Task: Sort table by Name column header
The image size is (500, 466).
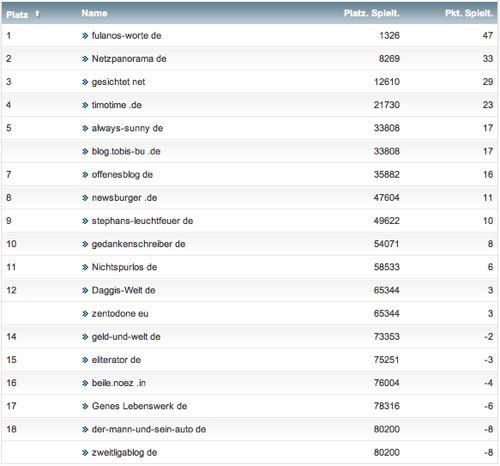Action: pos(94,13)
